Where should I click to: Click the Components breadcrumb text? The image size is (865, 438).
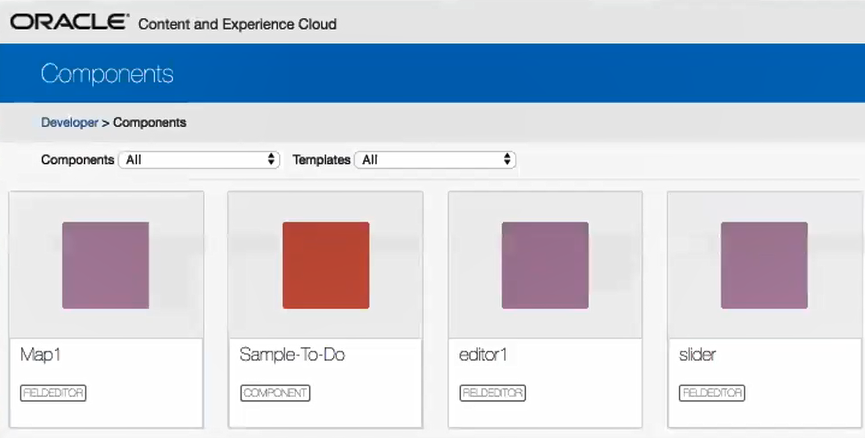click(149, 122)
